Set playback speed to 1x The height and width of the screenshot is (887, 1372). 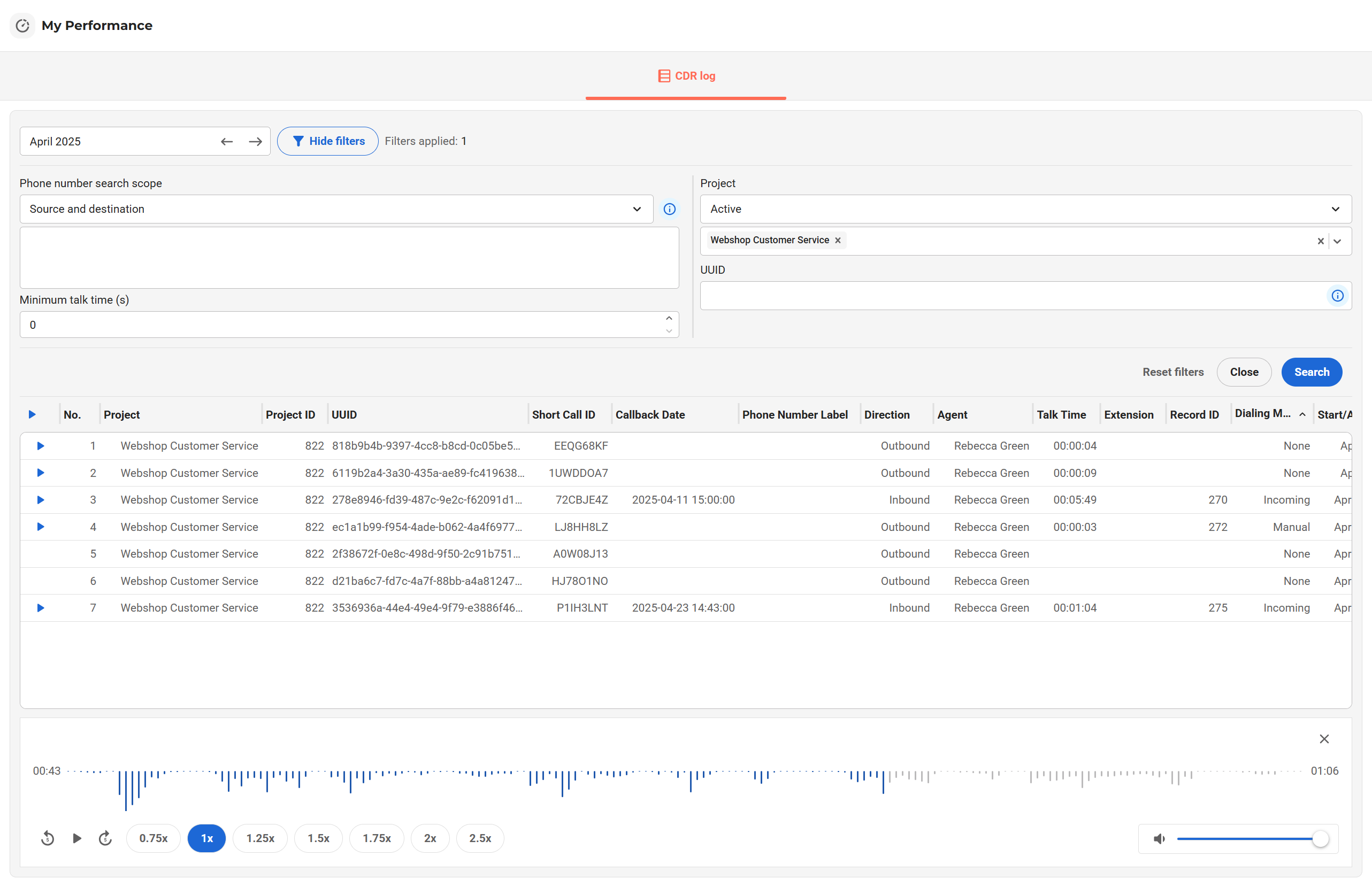(206, 839)
